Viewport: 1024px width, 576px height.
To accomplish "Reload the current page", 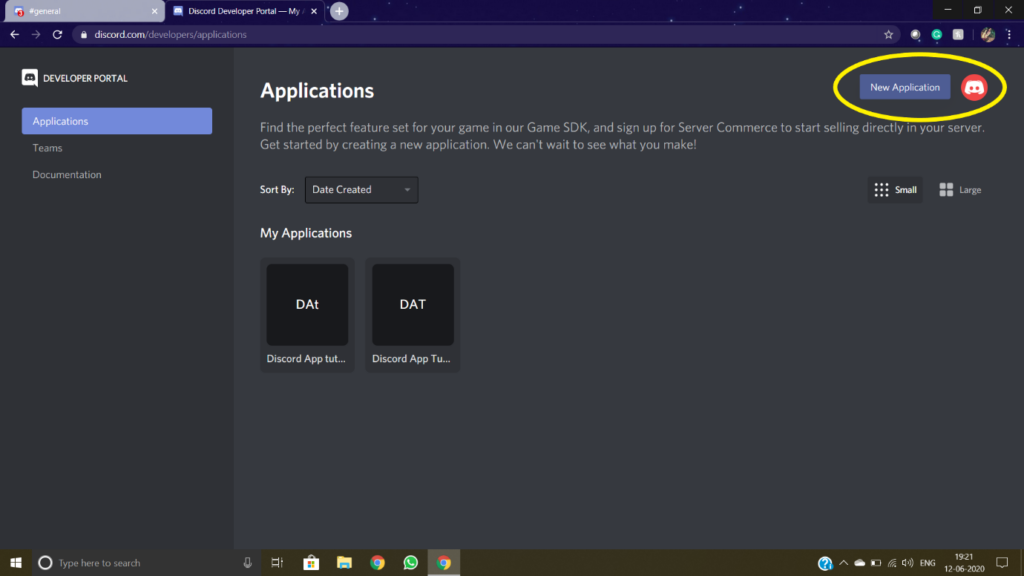I will (x=57, y=35).
